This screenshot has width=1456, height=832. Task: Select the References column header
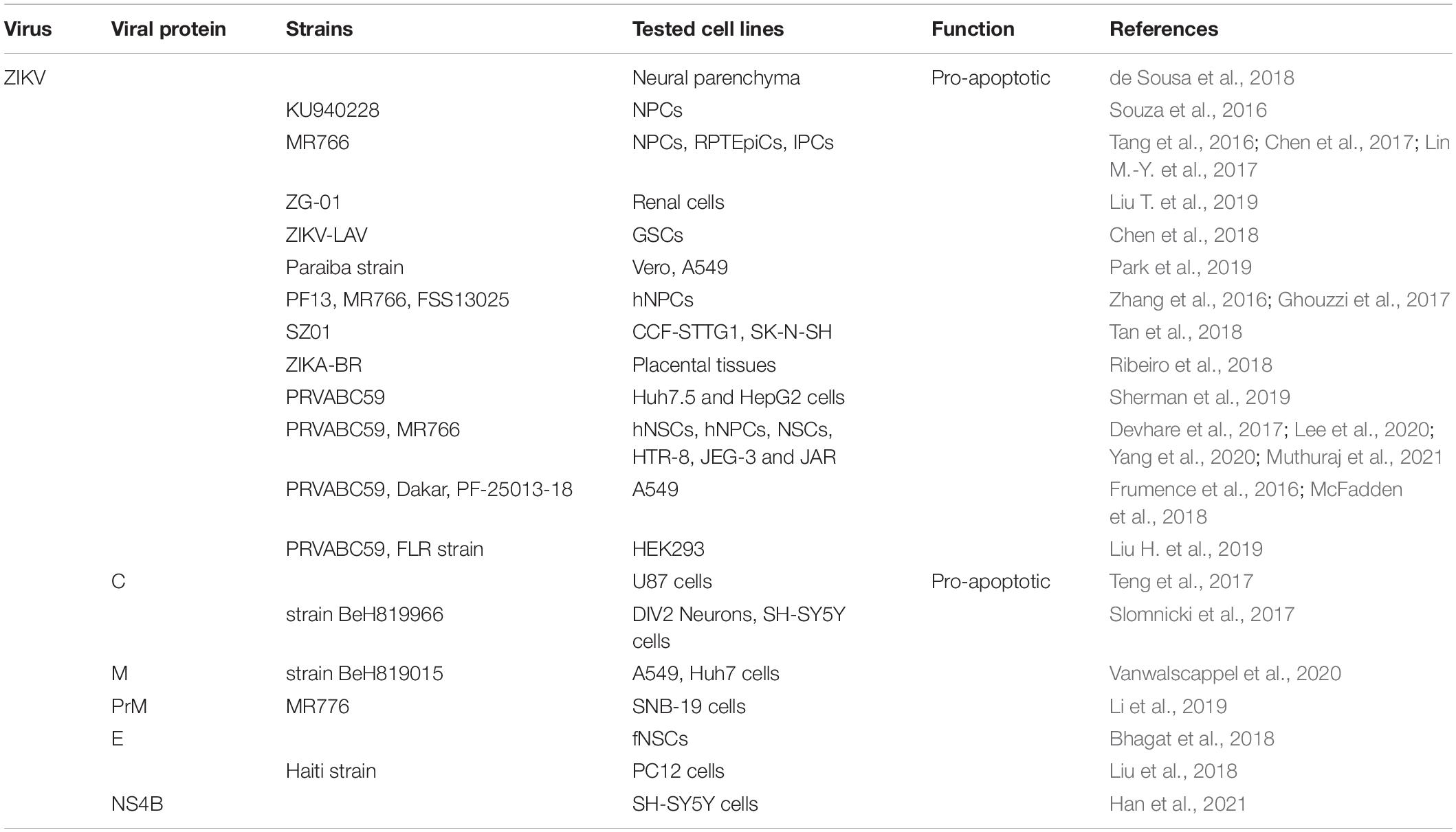click(1163, 29)
